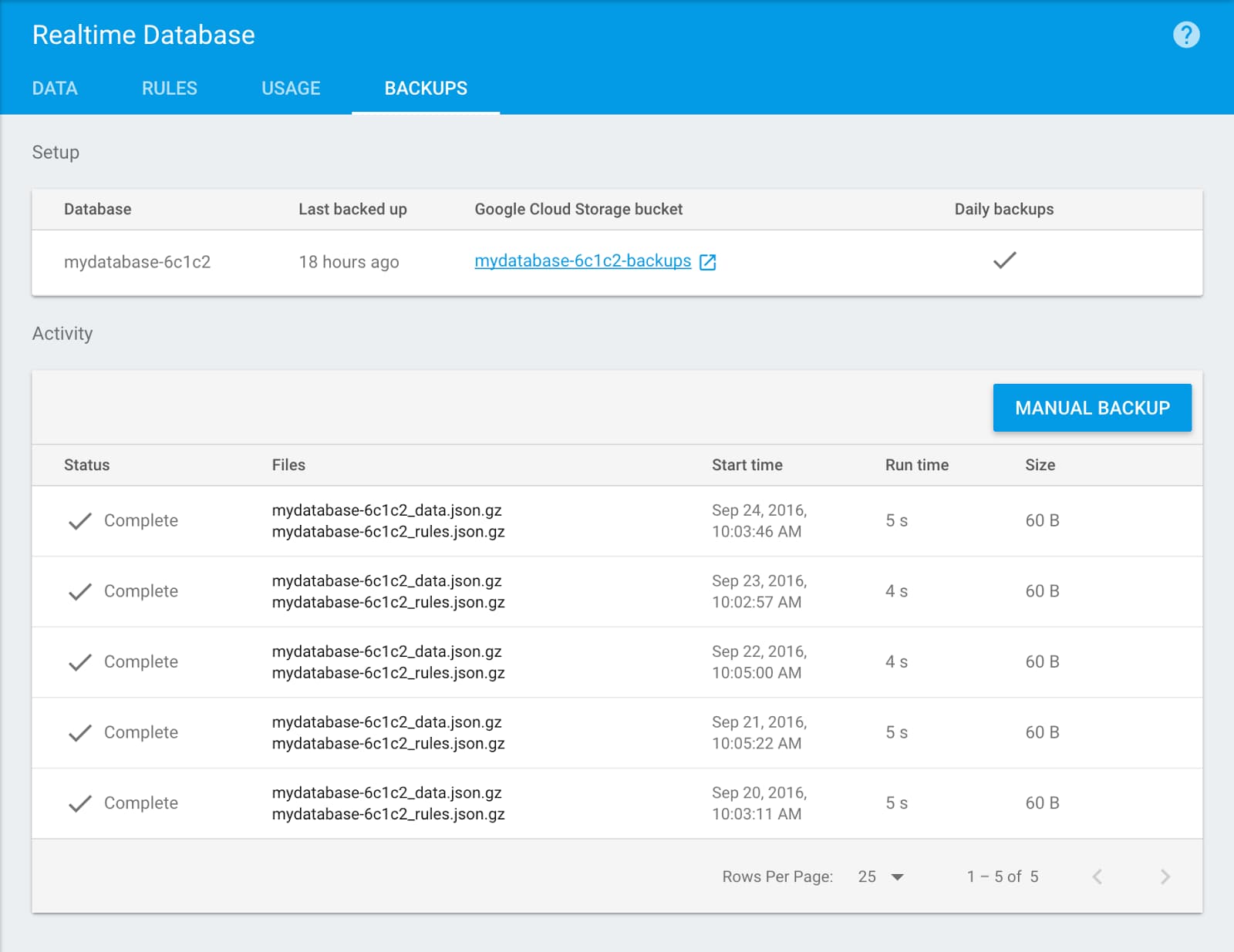Open the rows per page value 25
The width and height of the screenshot is (1234, 952).
867,876
